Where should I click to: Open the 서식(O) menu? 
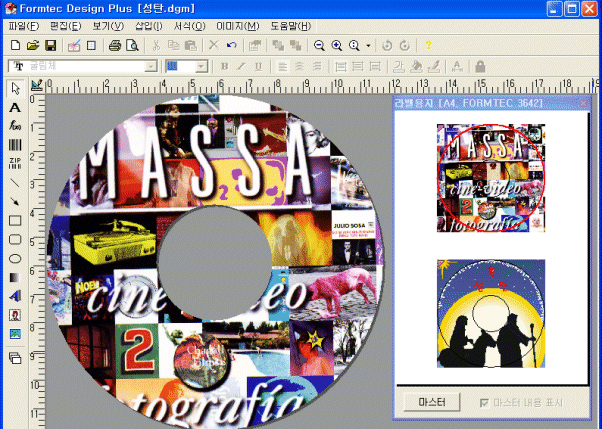click(x=189, y=26)
